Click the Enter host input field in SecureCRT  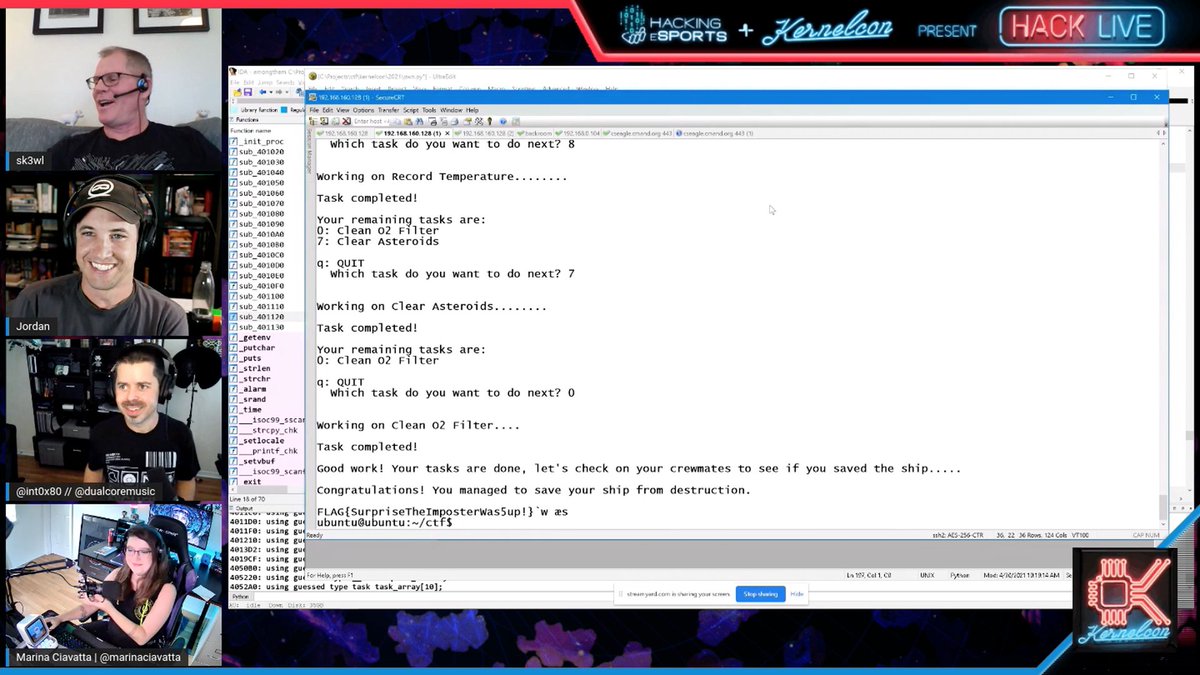(x=371, y=123)
